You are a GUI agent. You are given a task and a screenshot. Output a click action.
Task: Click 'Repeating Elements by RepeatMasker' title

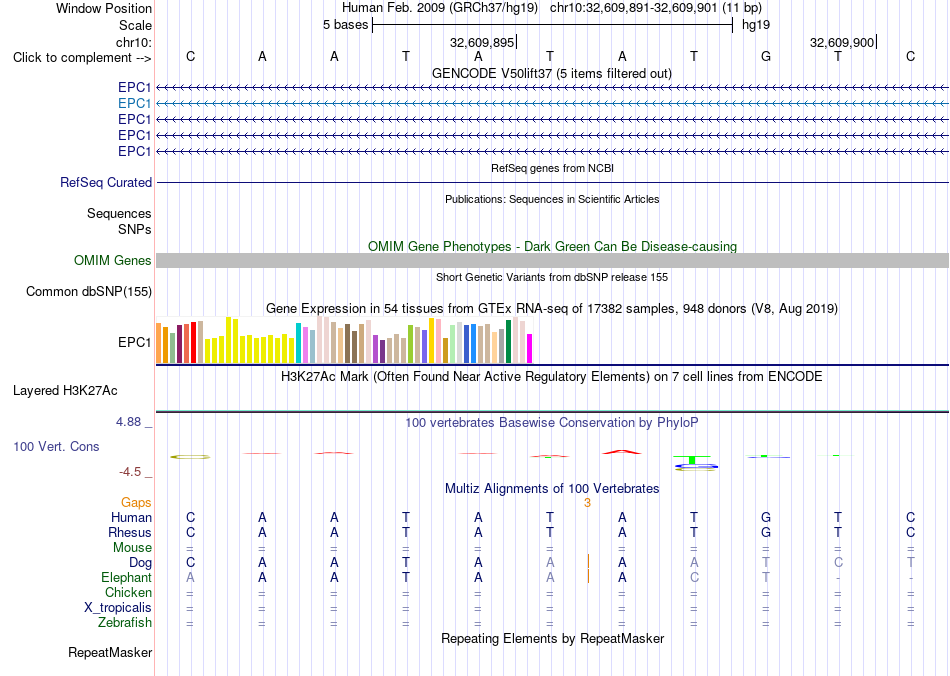tap(552, 638)
